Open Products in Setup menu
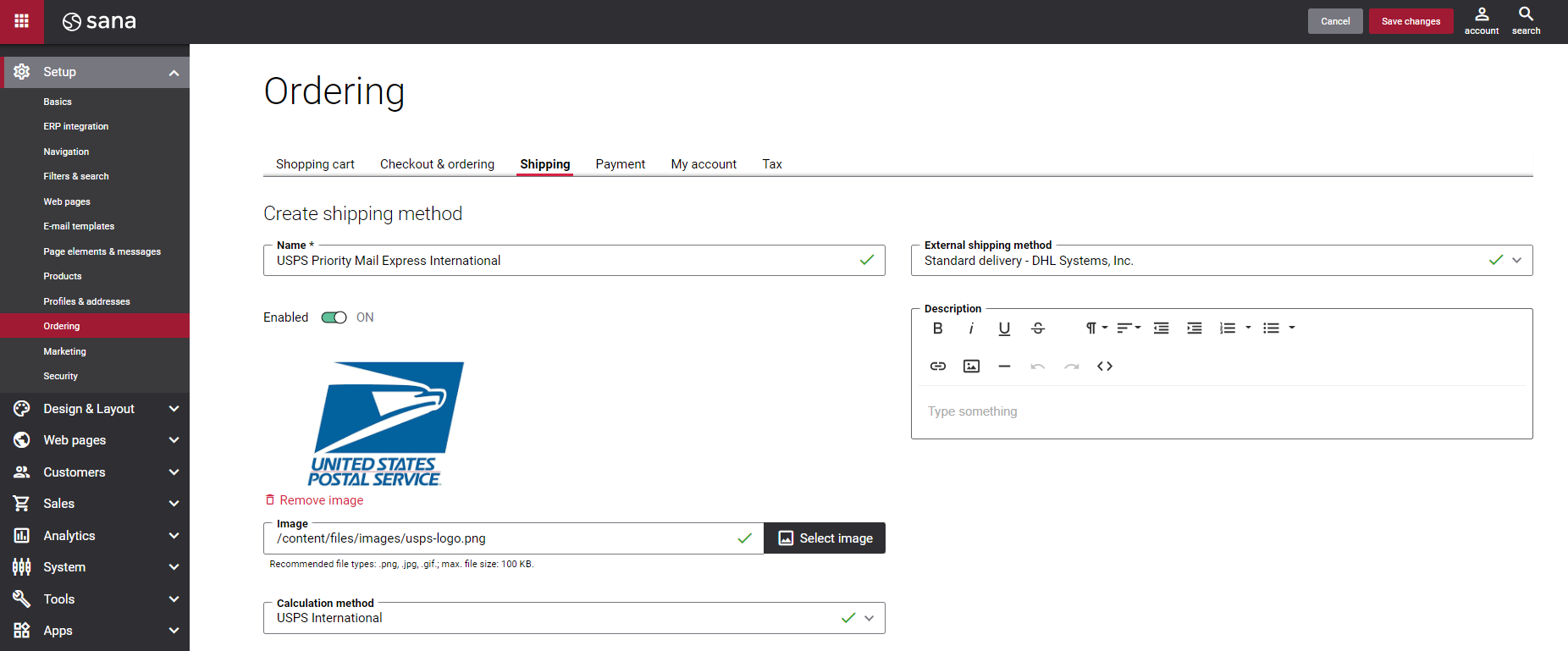Image resolution: width=1568 pixels, height=651 pixels. coord(63,277)
